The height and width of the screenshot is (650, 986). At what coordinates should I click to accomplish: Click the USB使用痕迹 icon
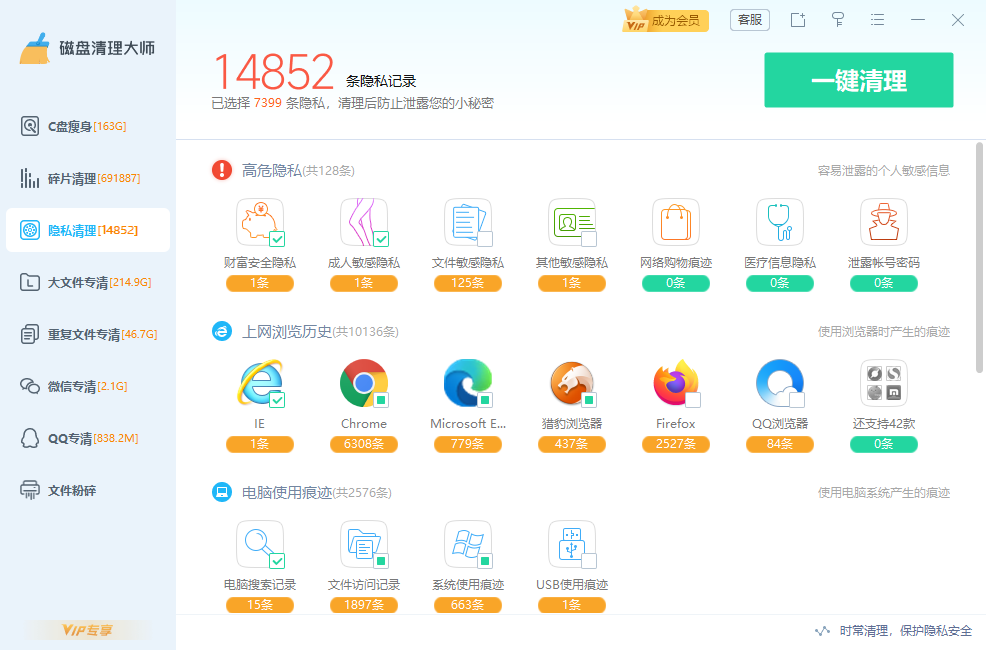pos(571,545)
